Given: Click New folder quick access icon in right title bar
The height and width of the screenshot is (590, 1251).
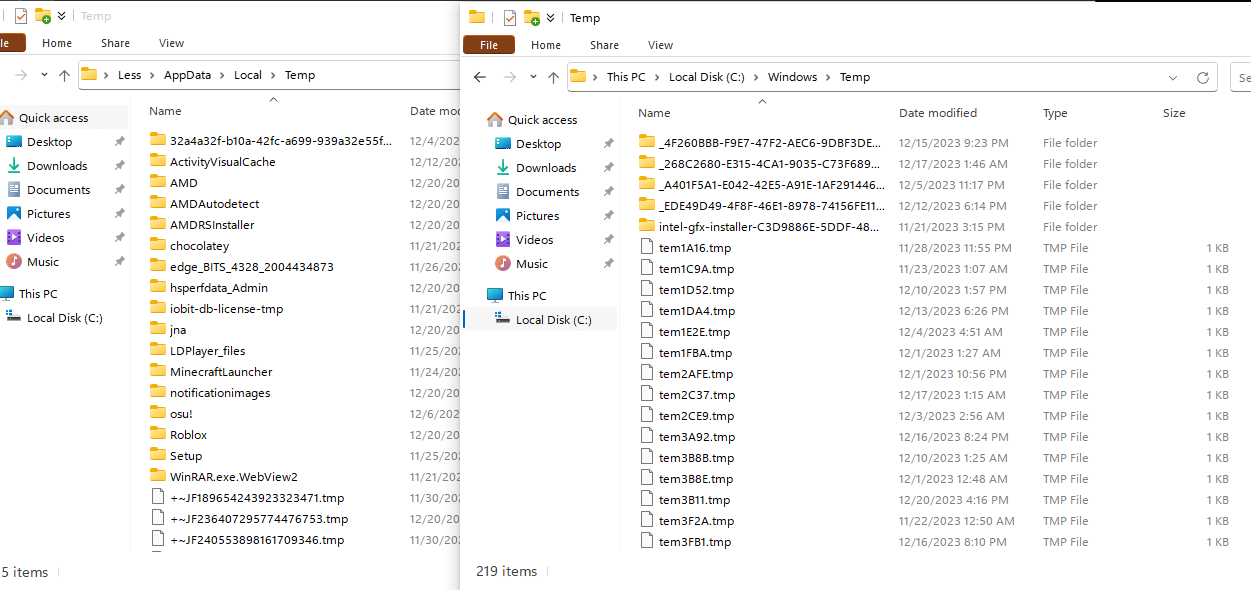Looking at the screenshot, I should (x=531, y=18).
